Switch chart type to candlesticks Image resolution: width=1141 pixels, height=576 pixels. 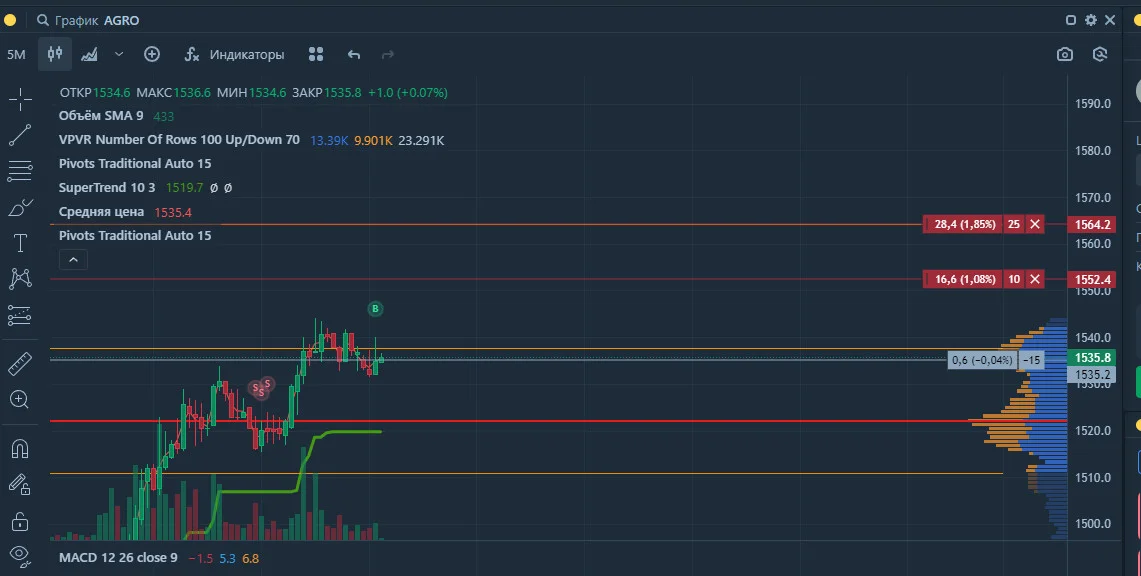pos(55,54)
